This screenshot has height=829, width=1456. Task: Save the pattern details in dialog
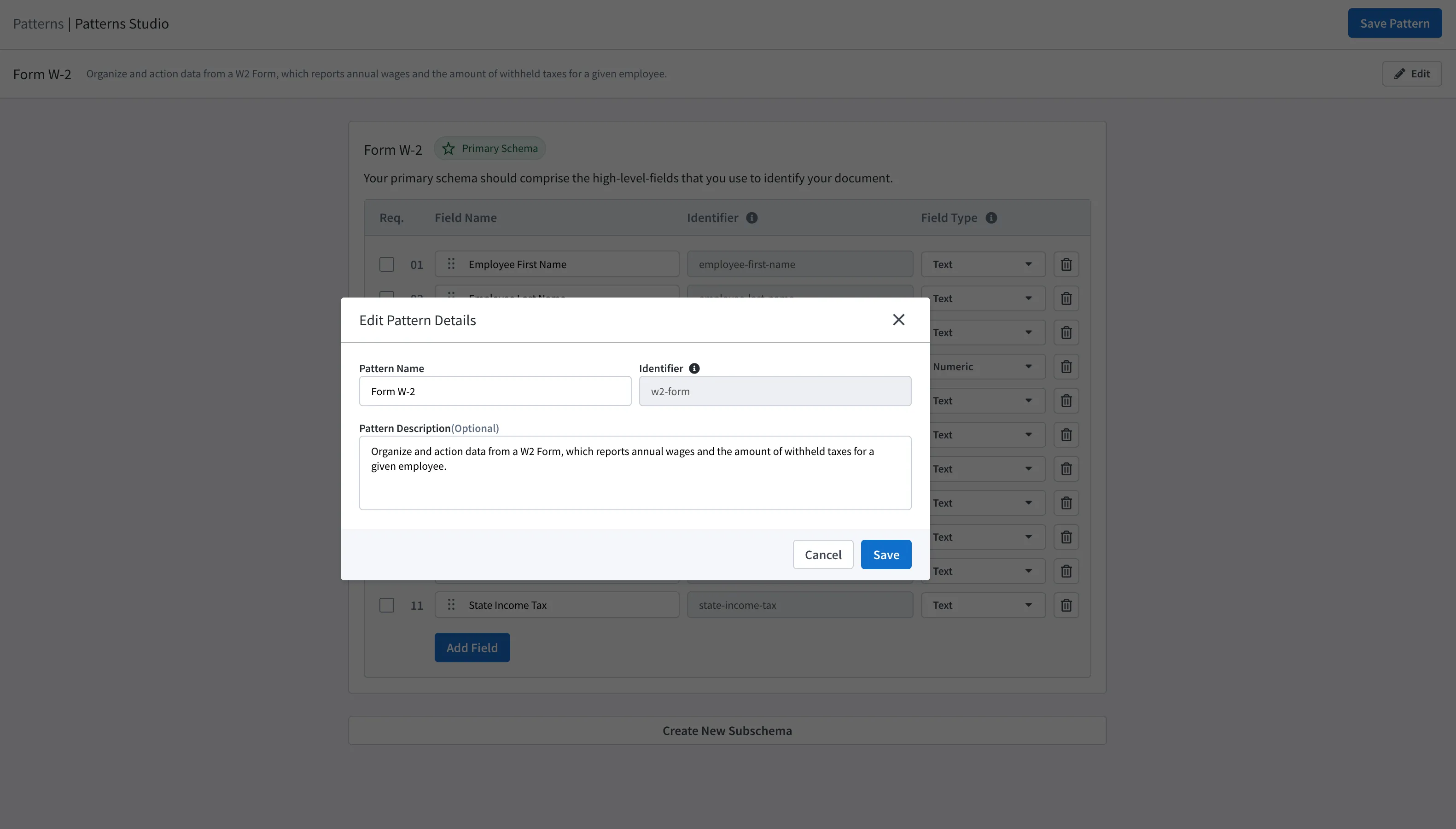click(885, 555)
